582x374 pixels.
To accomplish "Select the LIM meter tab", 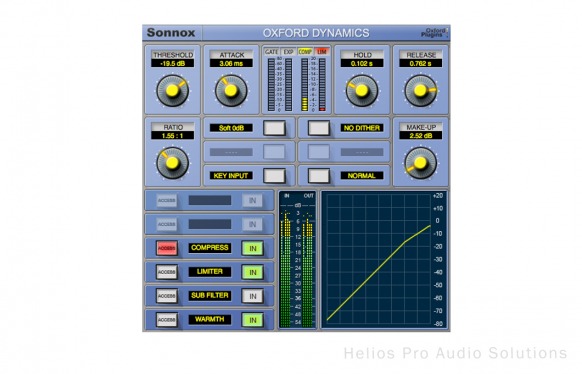I will coord(321,52).
